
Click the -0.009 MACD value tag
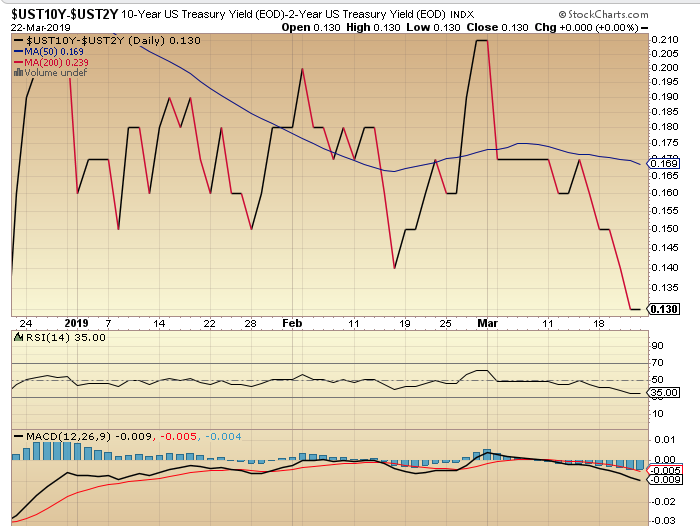pyautogui.click(x=664, y=480)
